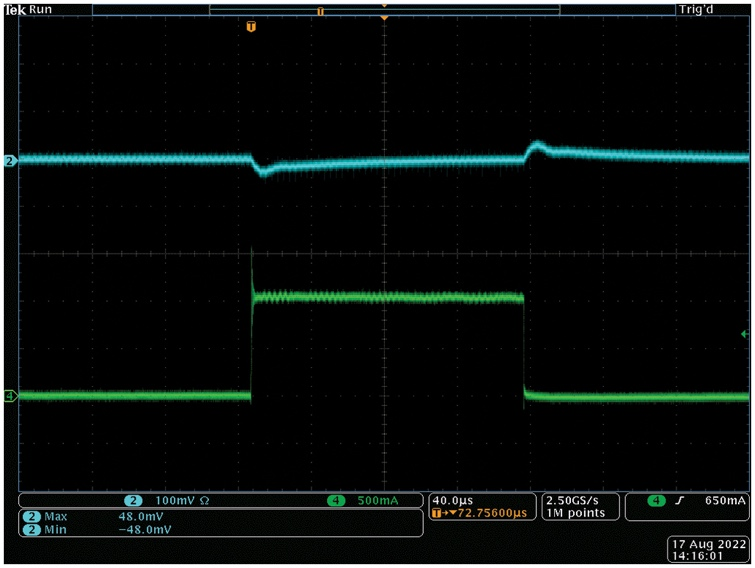Click the rising-edge trigger slope icon

[x=679, y=501]
